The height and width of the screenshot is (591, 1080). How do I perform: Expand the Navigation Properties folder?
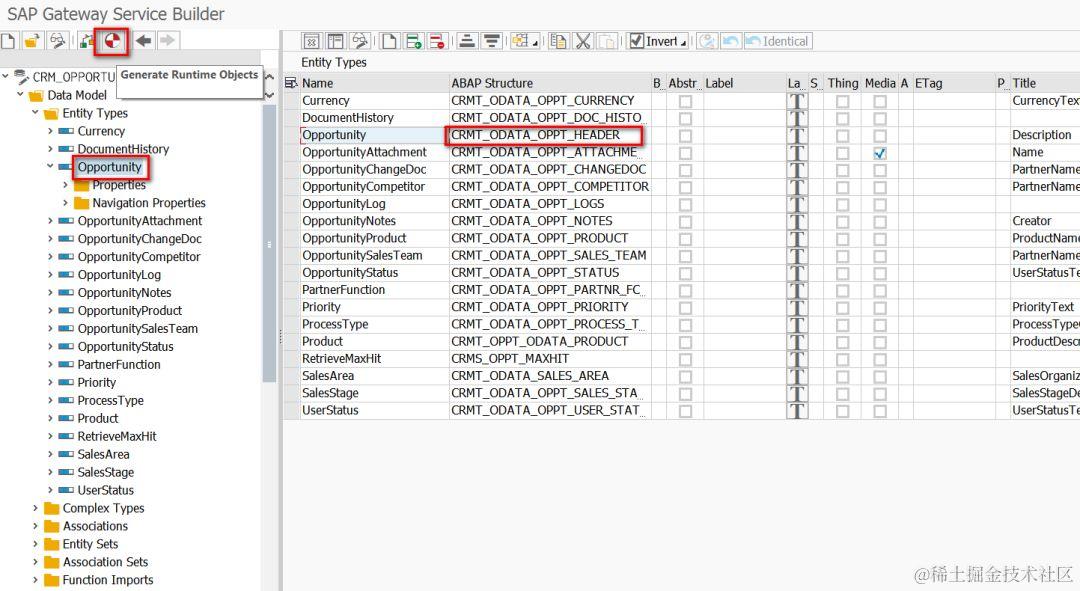point(65,203)
